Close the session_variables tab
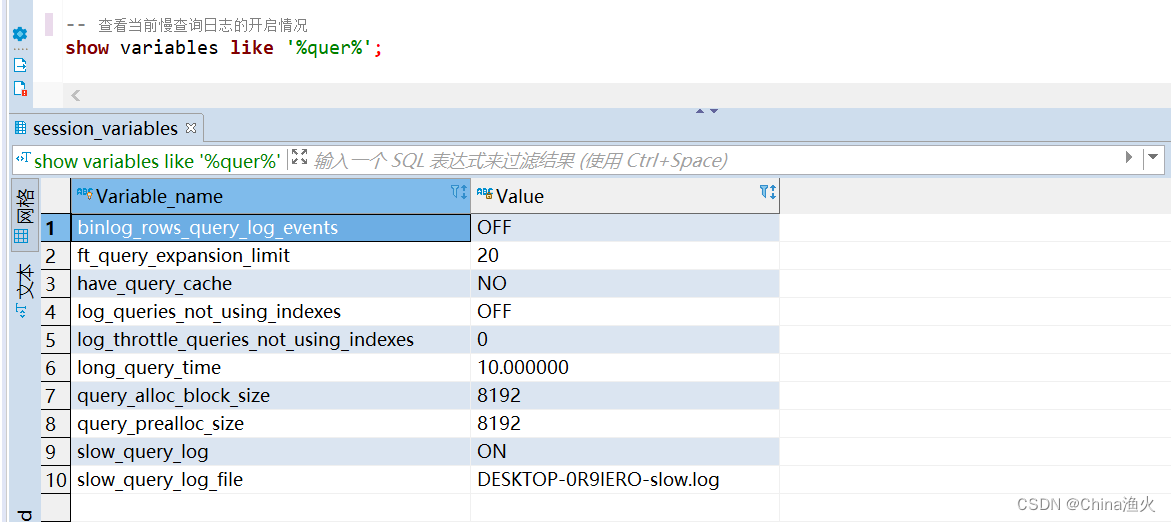This screenshot has height=522, width=1171. pos(190,128)
